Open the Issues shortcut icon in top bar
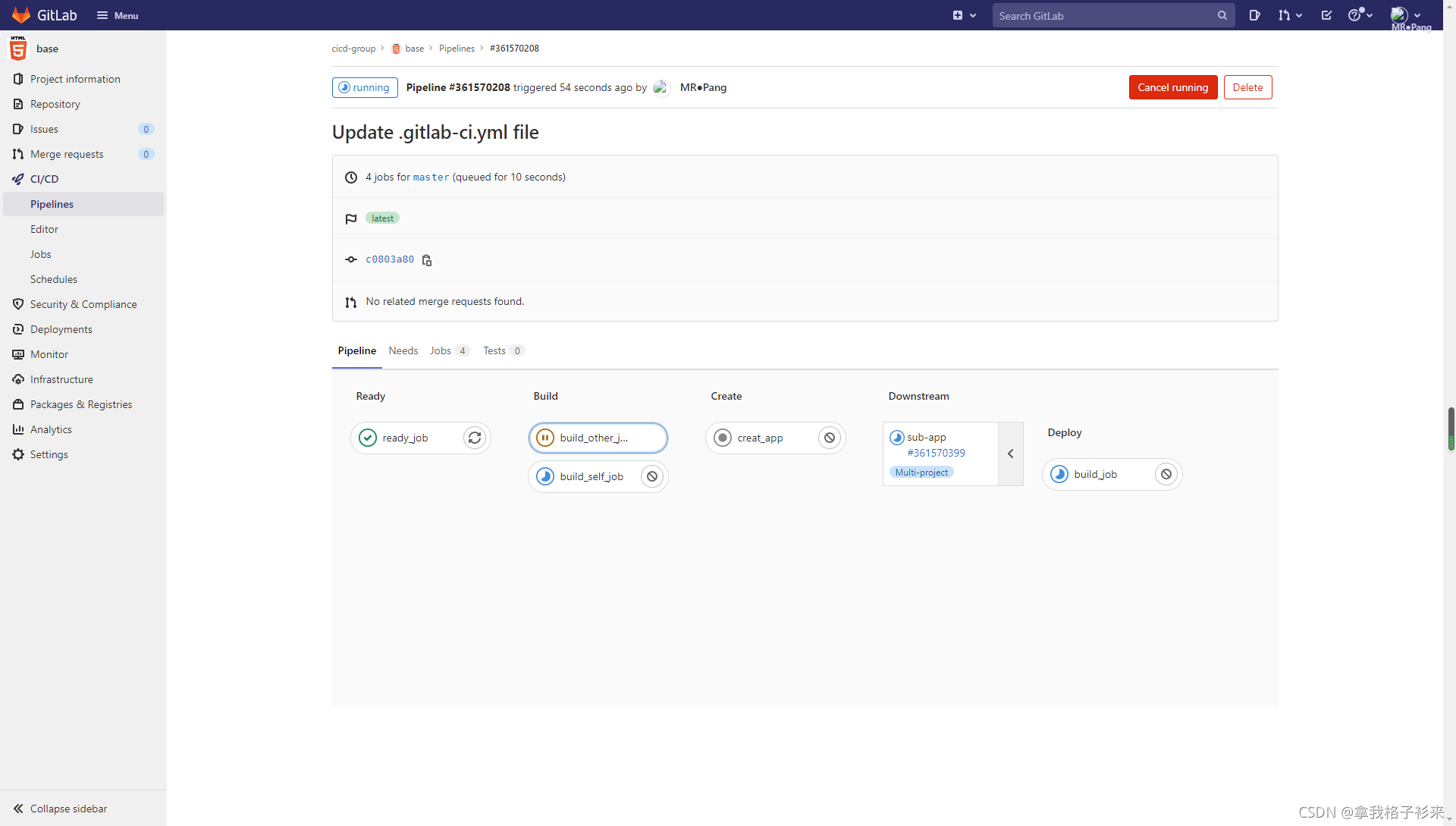 1254,15
